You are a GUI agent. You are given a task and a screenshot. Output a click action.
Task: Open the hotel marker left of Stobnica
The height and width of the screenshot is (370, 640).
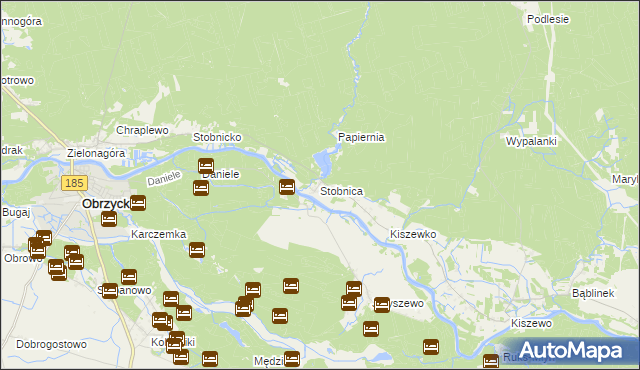[x=287, y=187]
